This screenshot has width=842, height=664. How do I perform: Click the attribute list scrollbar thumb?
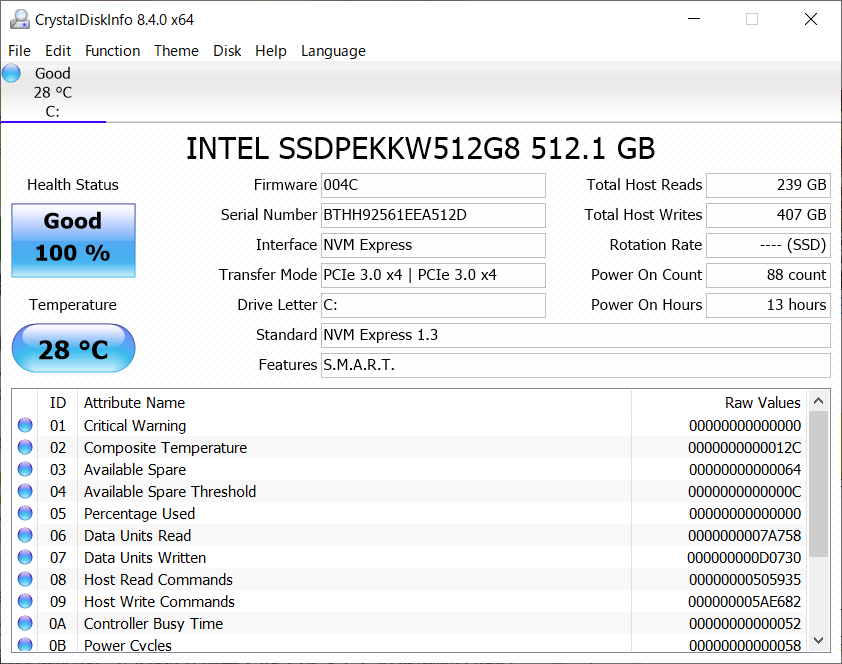(x=818, y=484)
